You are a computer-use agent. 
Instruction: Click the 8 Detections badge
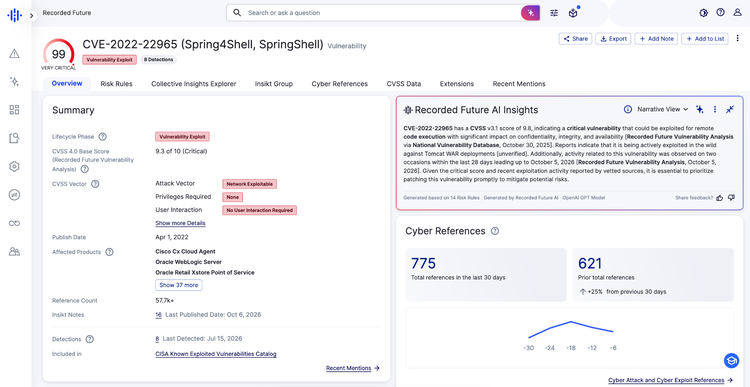[158, 60]
